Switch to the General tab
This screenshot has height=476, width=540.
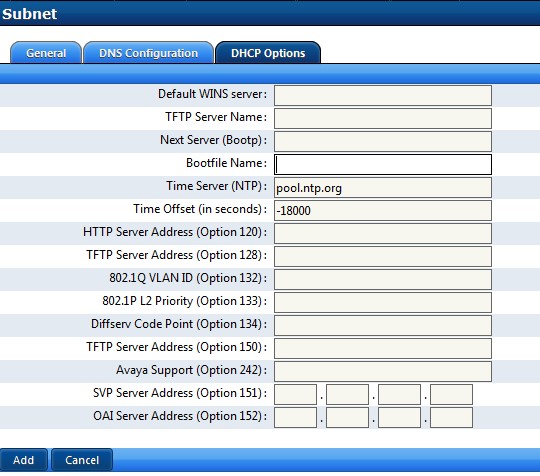(x=46, y=53)
